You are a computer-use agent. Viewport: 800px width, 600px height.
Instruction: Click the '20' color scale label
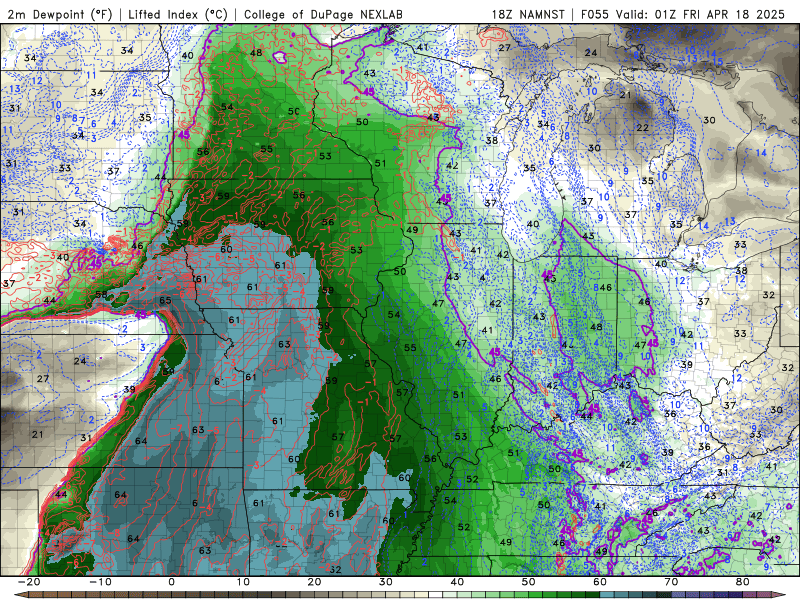pyautogui.click(x=314, y=582)
